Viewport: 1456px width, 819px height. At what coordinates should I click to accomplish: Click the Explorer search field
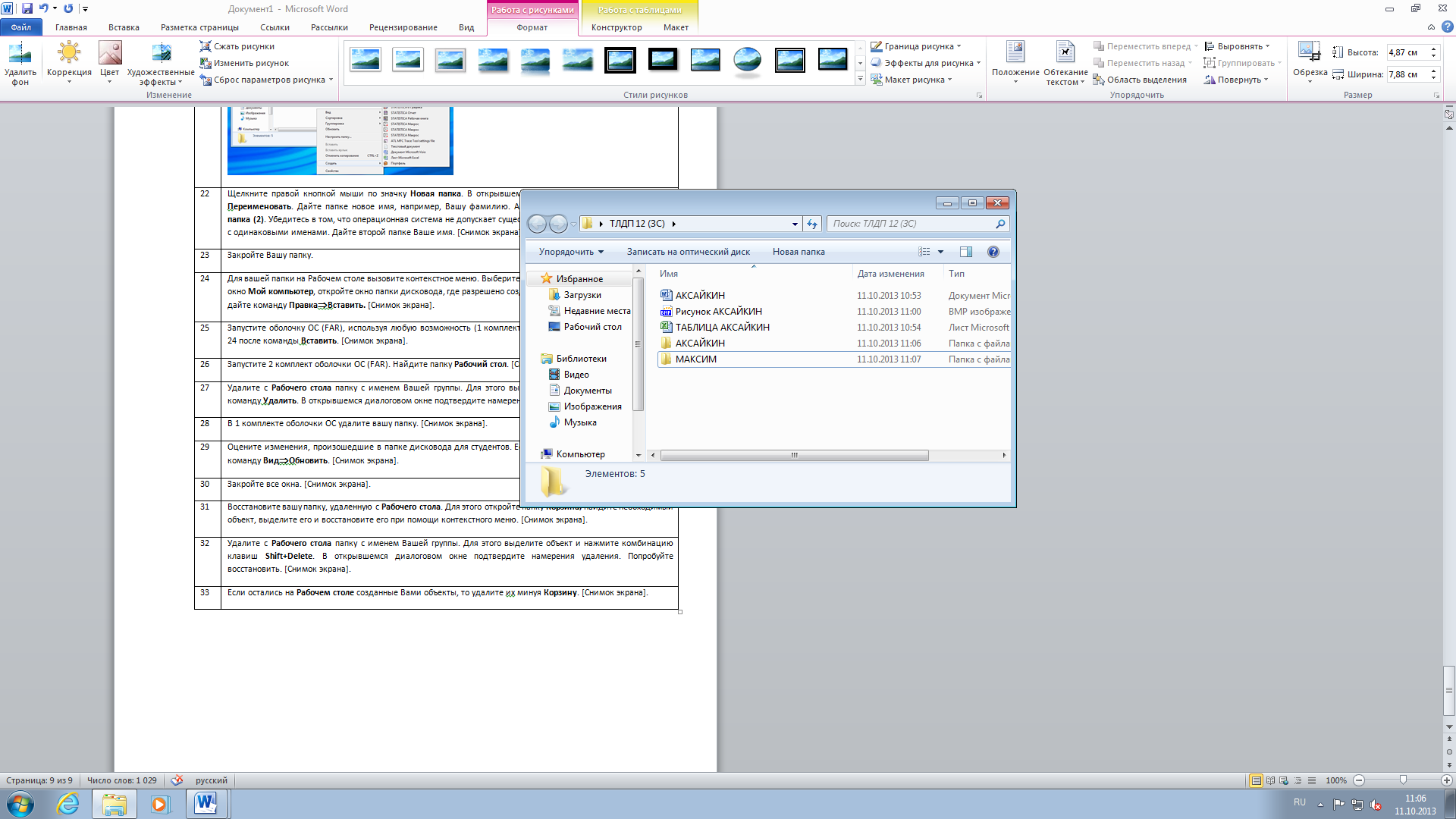point(910,224)
